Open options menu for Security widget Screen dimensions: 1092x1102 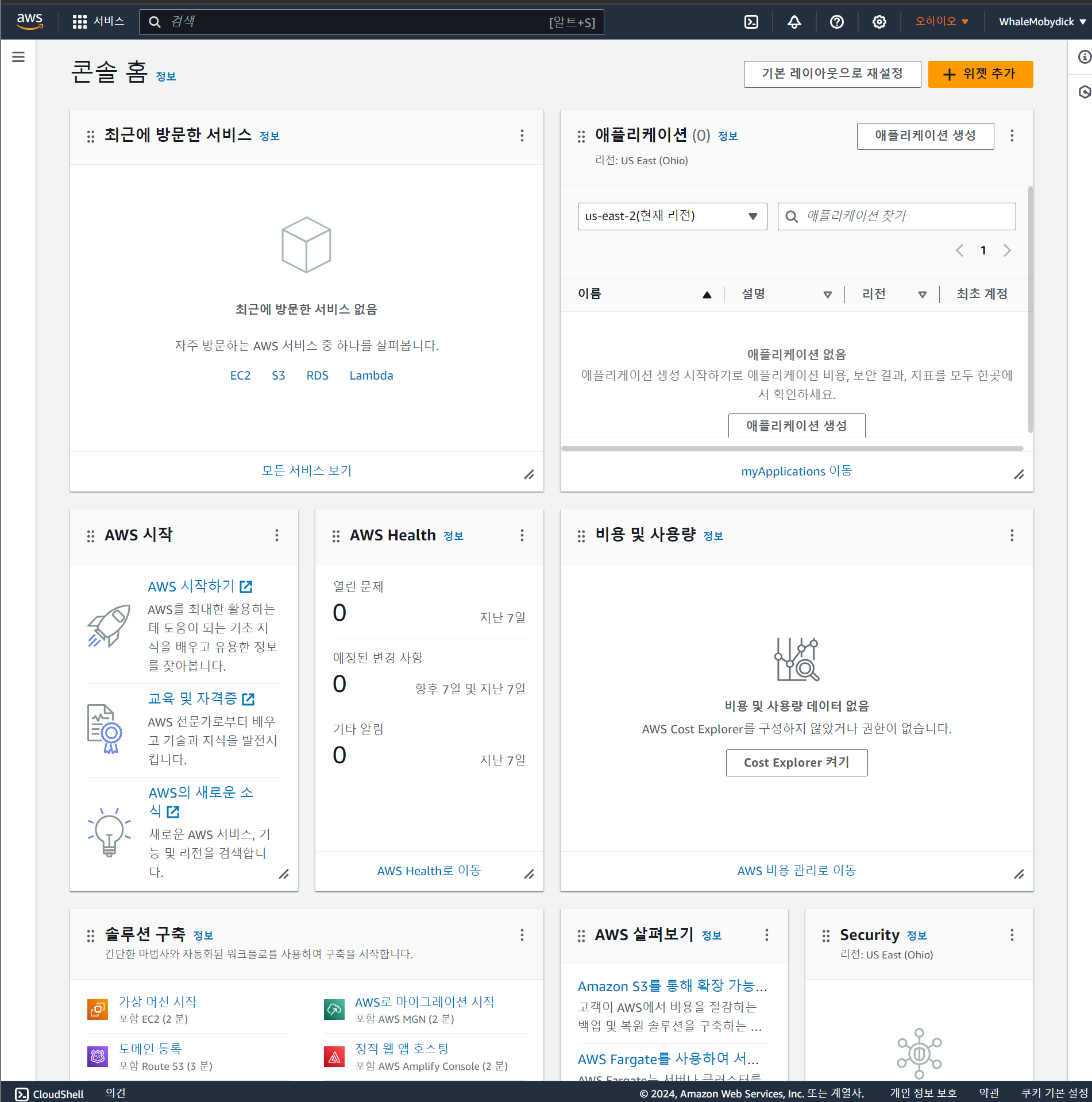pos(1012,935)
